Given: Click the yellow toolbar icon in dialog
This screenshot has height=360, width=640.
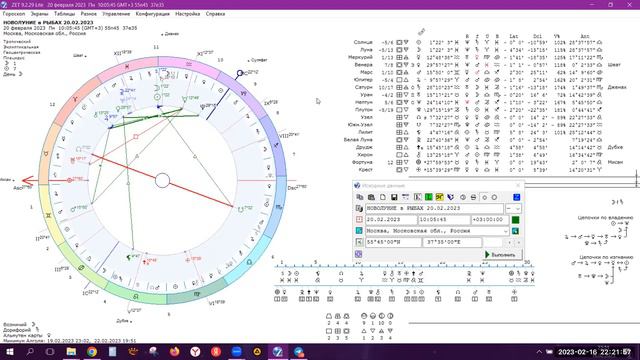Looking at the screenshot, I should tap(440, 197).
